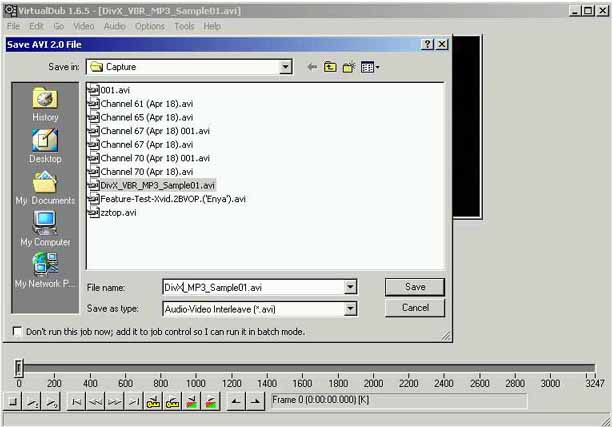Image resolution: width=613 pixels, height=427 pixels.
Task: Jump to start of video
Action: pos(77,401)
